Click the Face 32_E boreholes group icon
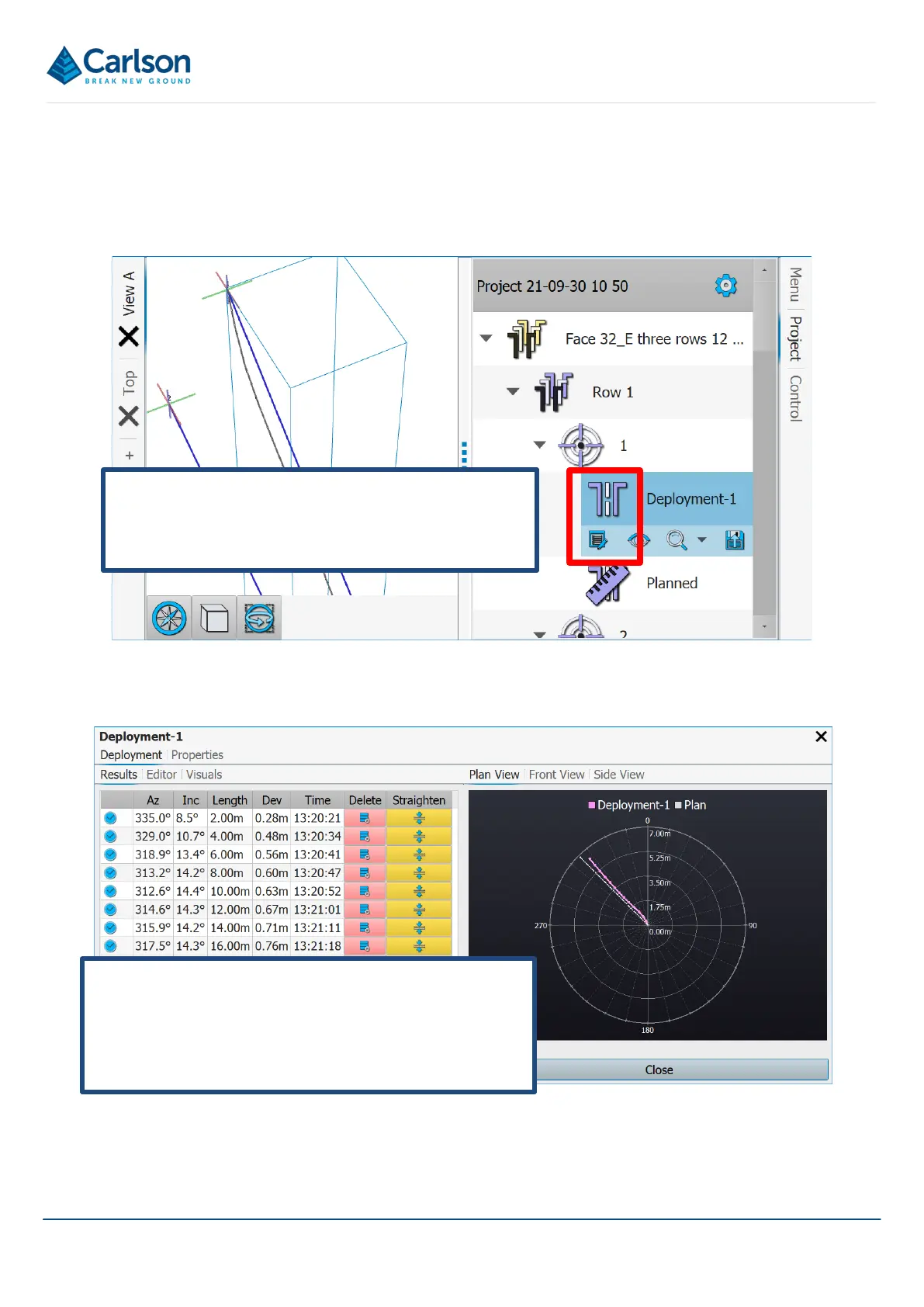The height and width of the screenshot is (1307, 924). point(527,339)
